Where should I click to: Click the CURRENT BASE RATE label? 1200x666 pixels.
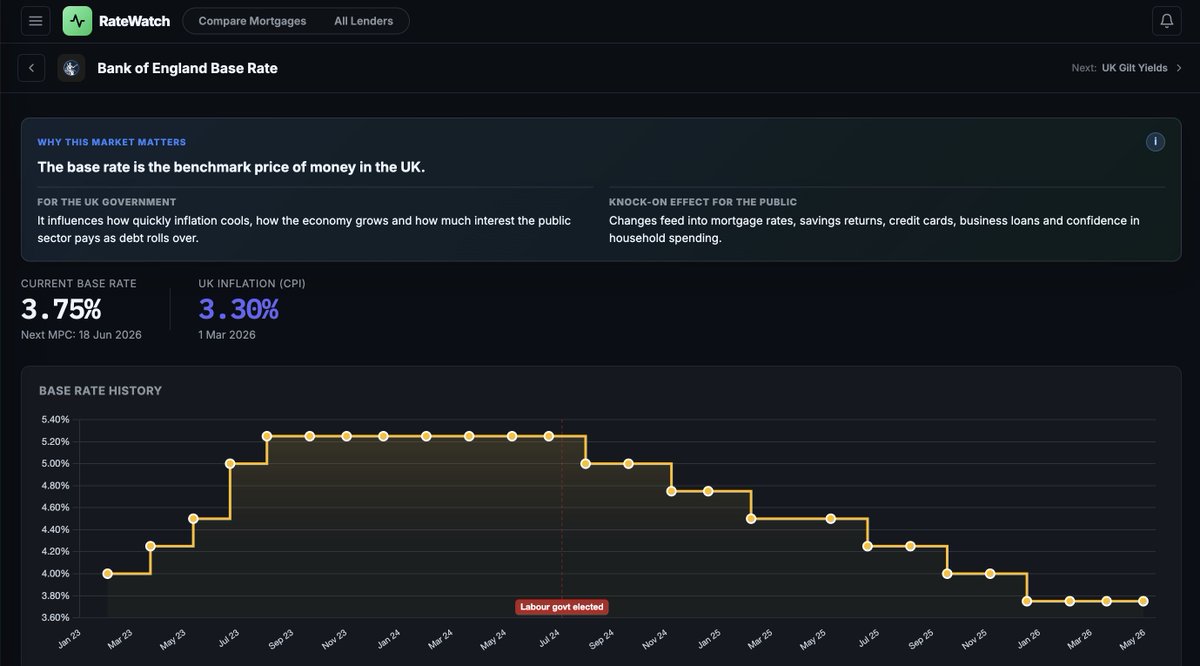coord(79,284)
